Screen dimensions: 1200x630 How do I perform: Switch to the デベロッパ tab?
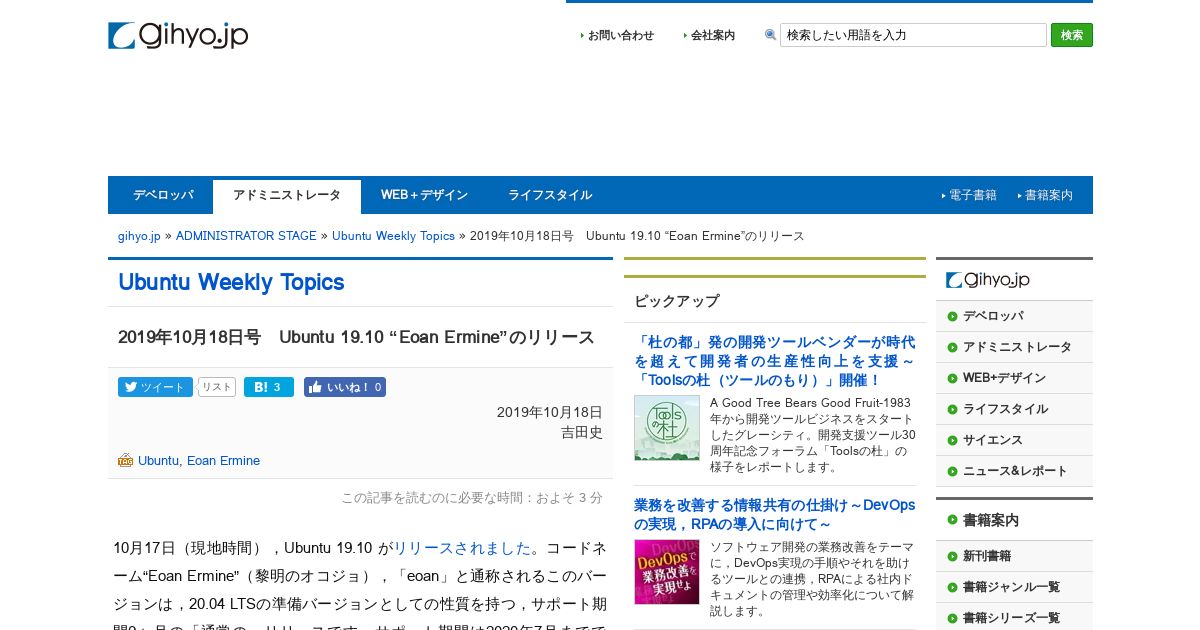pos(163,195)
